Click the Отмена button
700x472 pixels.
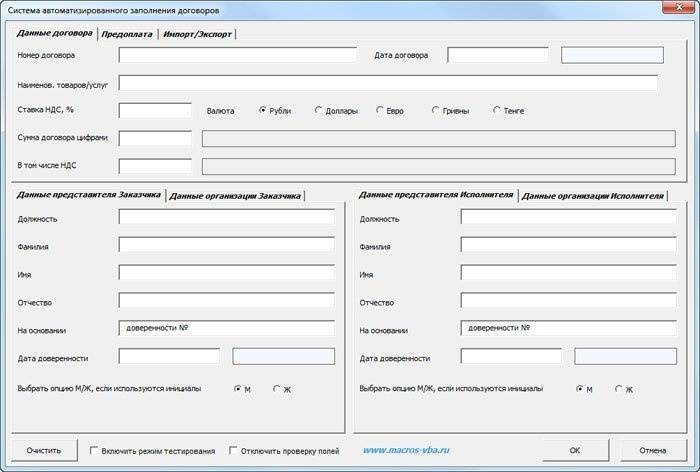tap(652, 450)
